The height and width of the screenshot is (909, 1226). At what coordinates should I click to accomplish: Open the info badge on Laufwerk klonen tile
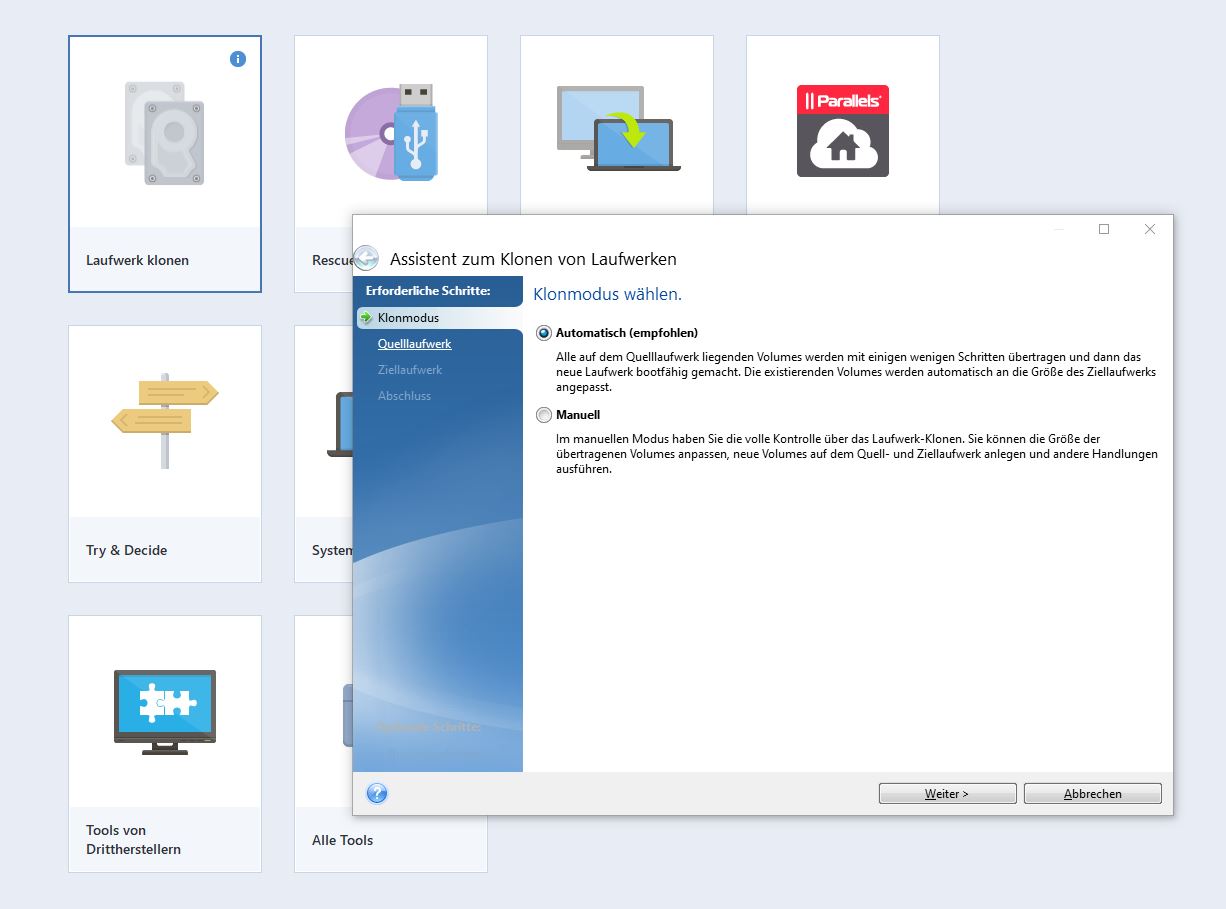238,59
